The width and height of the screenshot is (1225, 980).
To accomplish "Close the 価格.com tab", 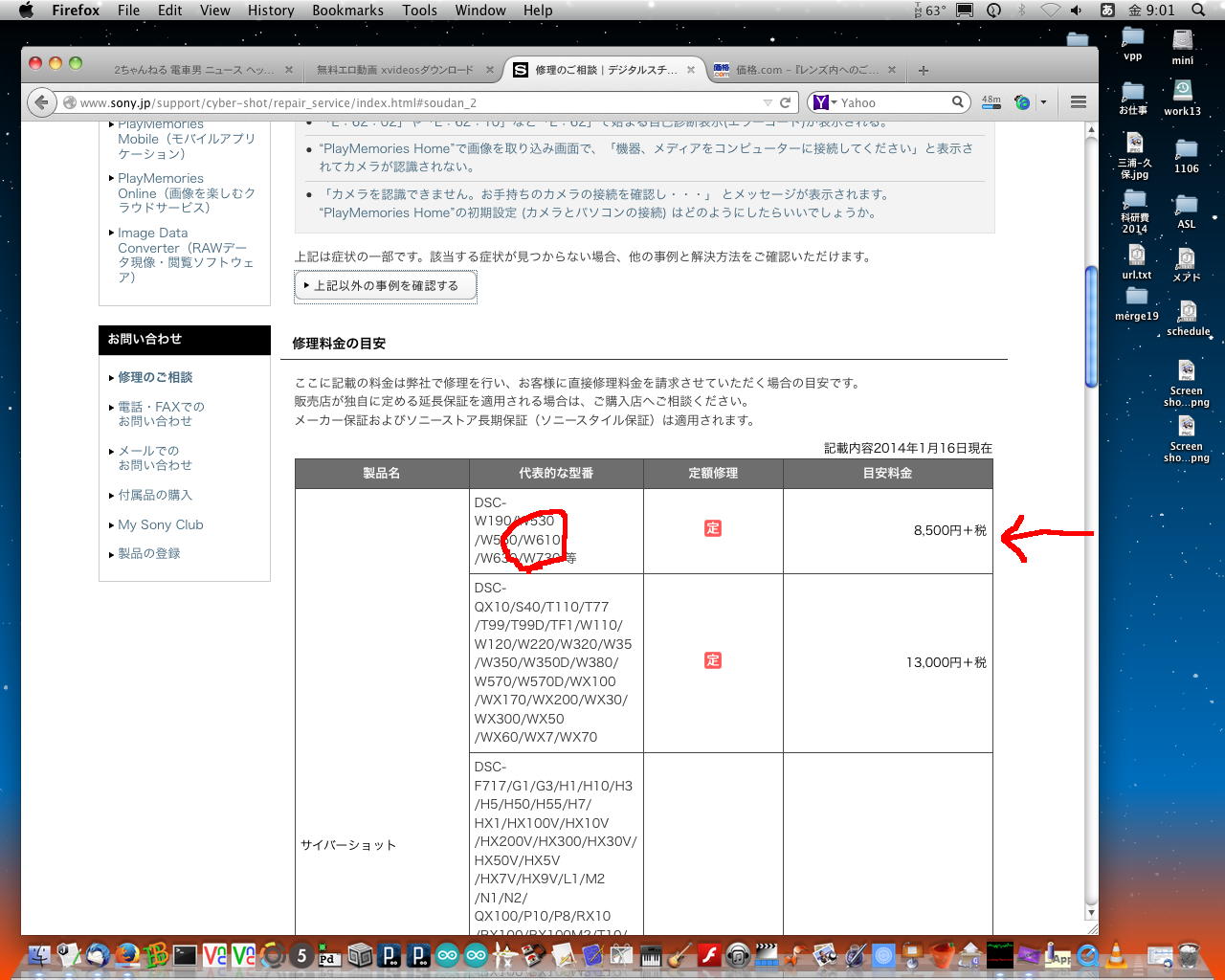I will point(892,70).
